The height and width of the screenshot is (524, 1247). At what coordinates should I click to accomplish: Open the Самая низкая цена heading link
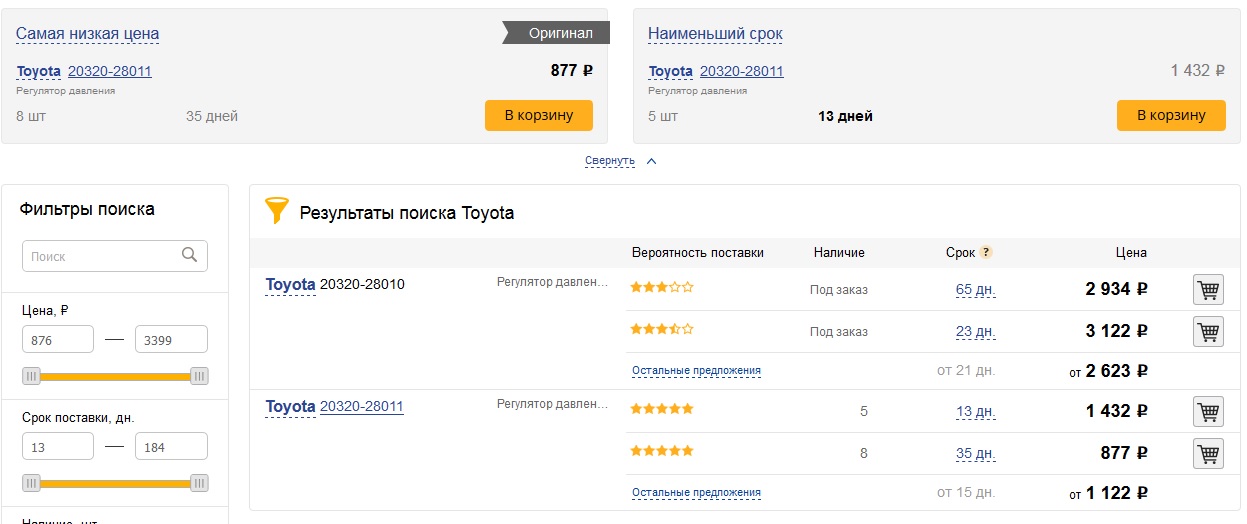pyautogui.click(x=87, y=34)
